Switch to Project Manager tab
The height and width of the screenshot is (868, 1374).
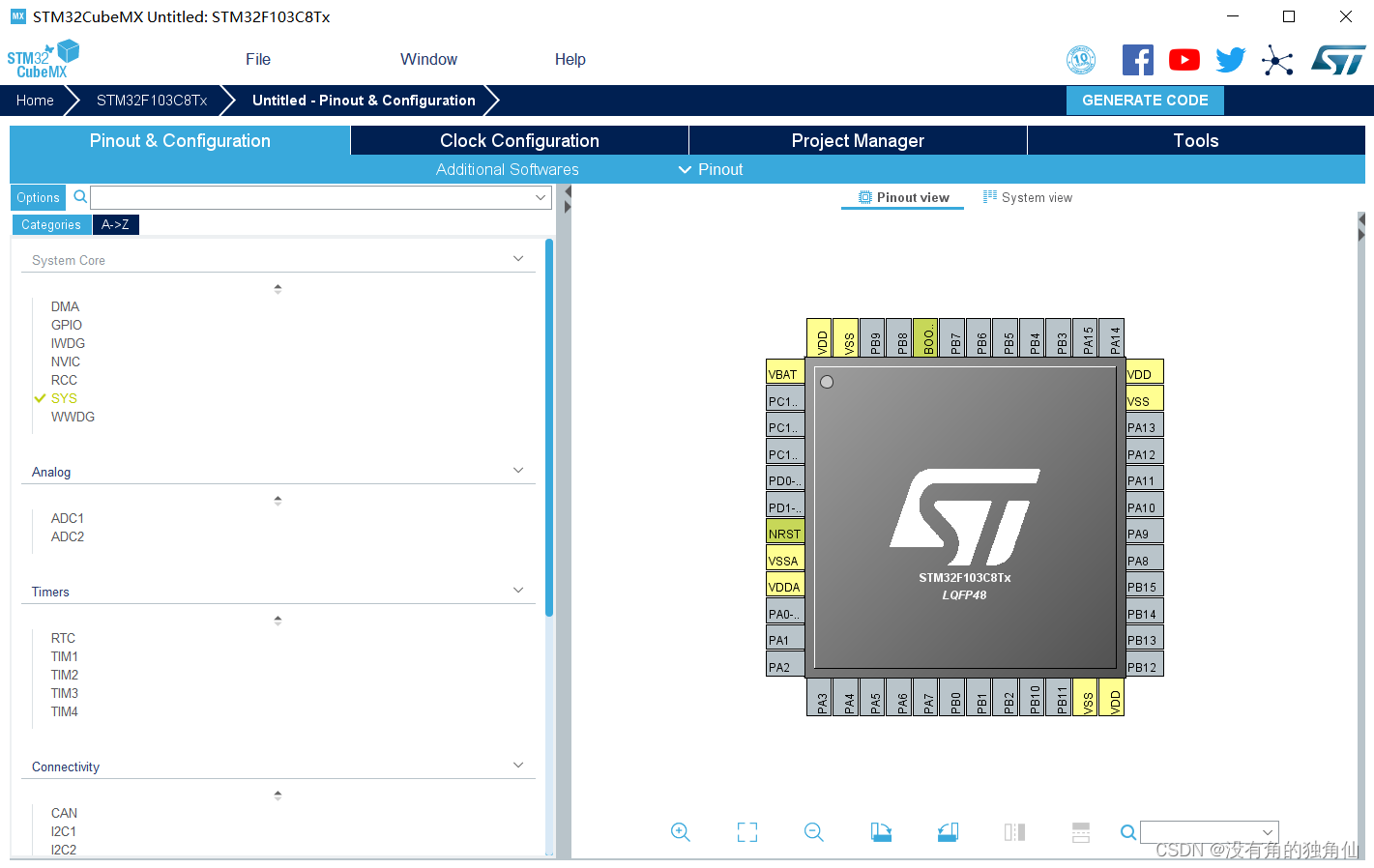[858, 140]
